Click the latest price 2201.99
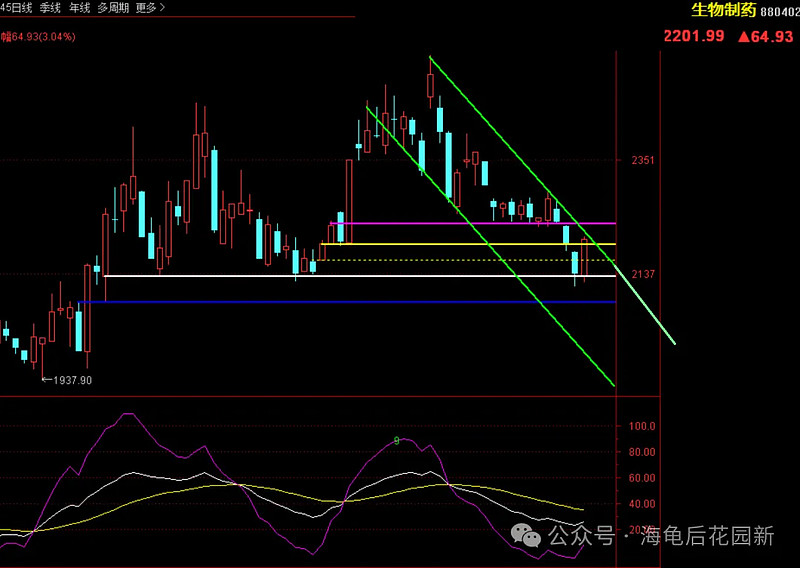Viewport: 800px width, 568px height. [694, 36]
